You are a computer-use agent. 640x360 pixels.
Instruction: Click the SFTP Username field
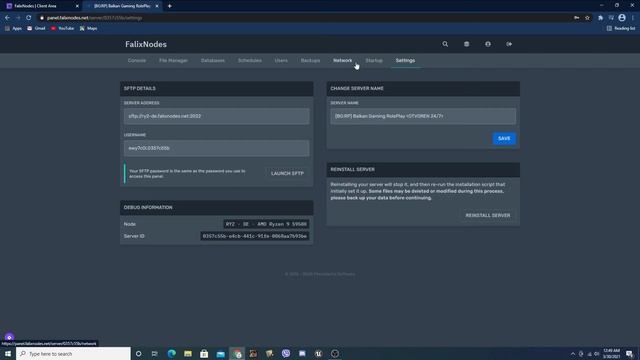click(217, 148)
